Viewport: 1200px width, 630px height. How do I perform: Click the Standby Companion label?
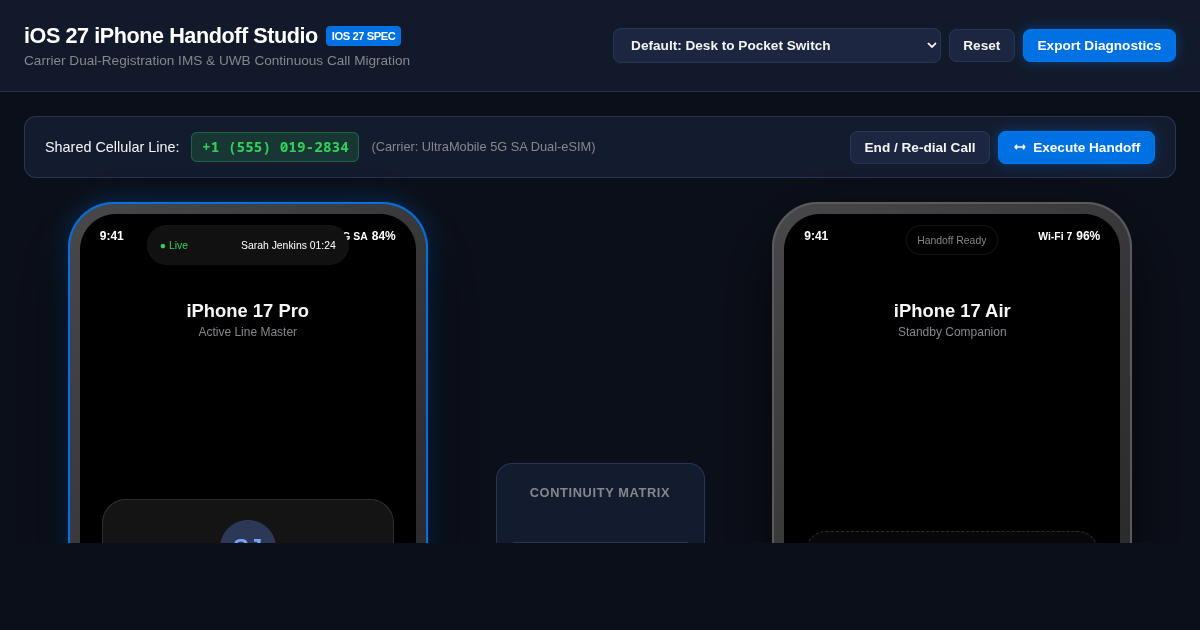(x=952, y=332)
